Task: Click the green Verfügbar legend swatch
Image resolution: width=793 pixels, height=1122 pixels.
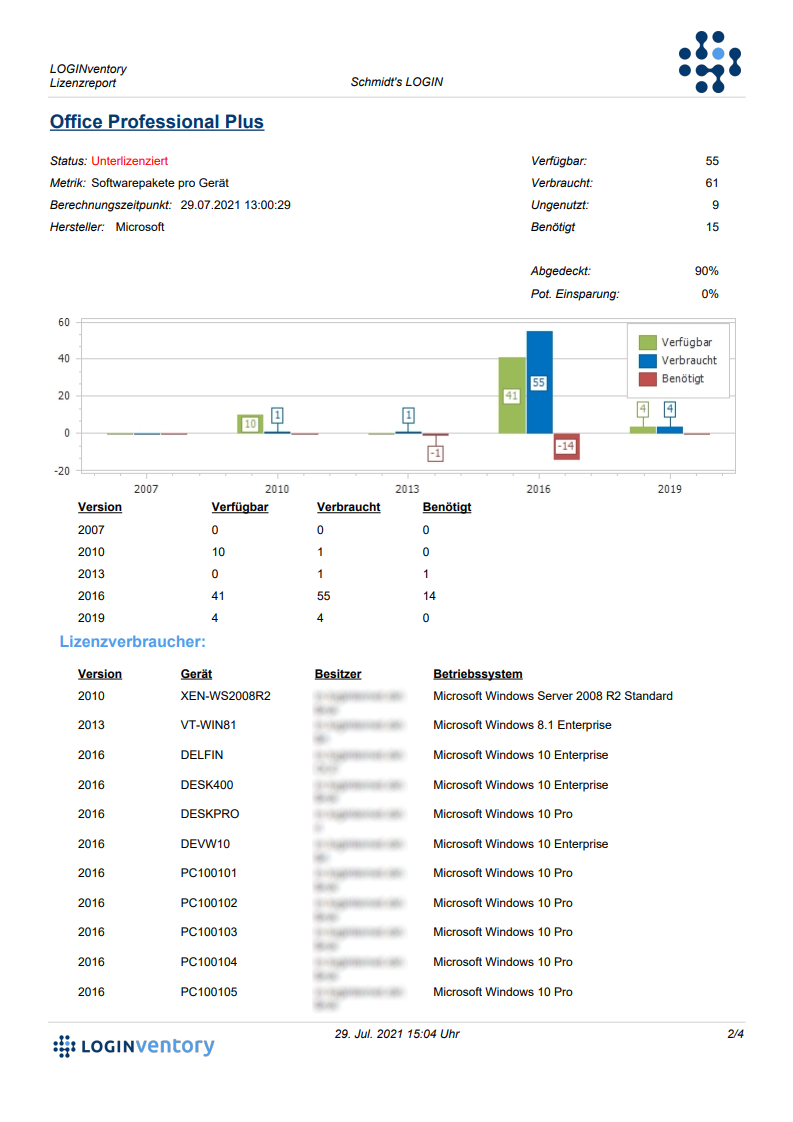Action: tap(648, 343)
